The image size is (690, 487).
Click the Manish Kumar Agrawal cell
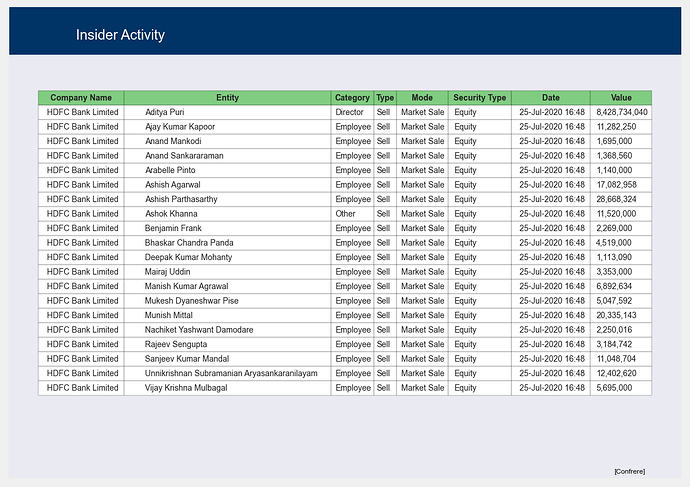[227, 286]
